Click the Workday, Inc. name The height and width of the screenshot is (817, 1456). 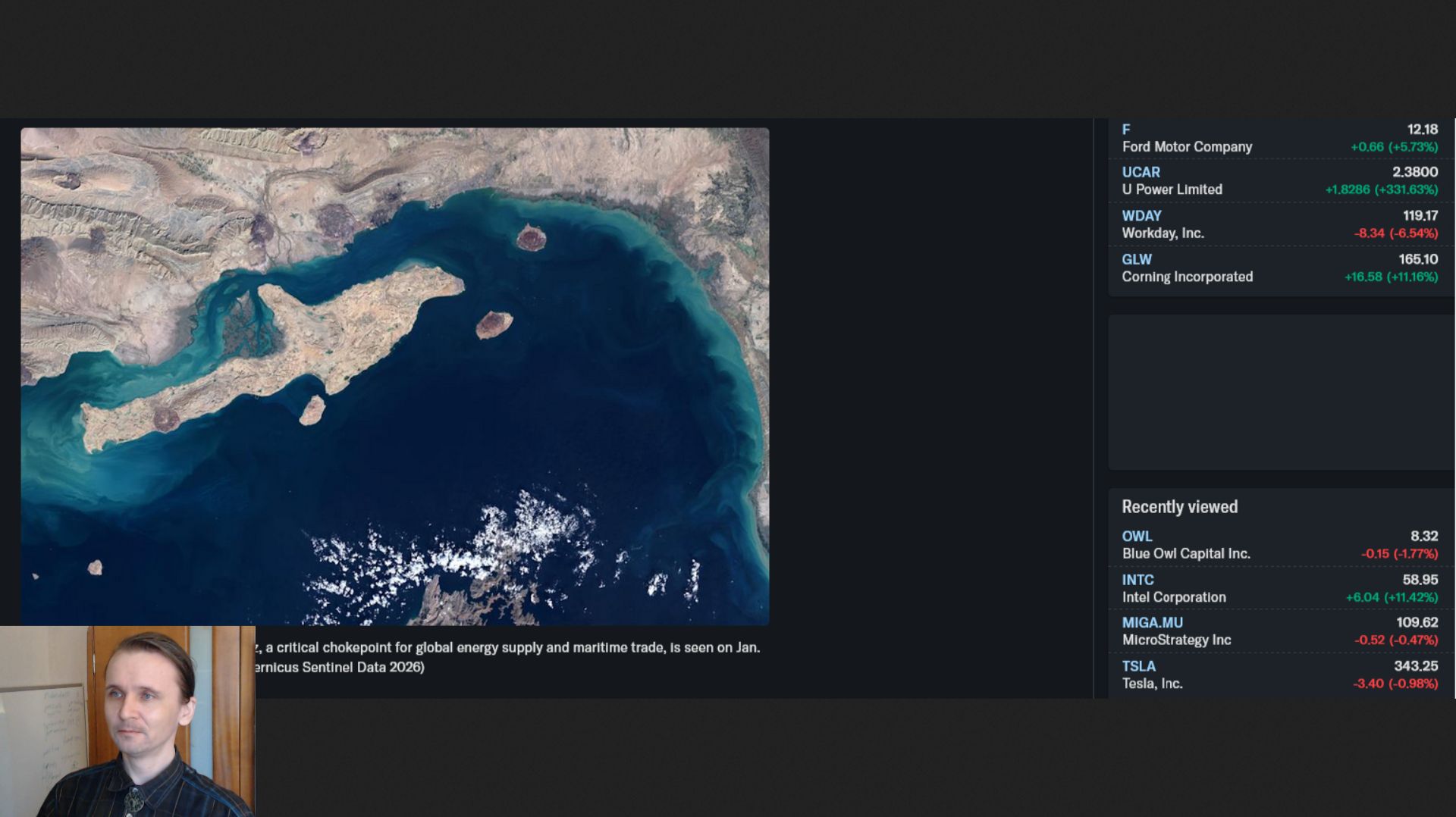(x=1163, y=233)
